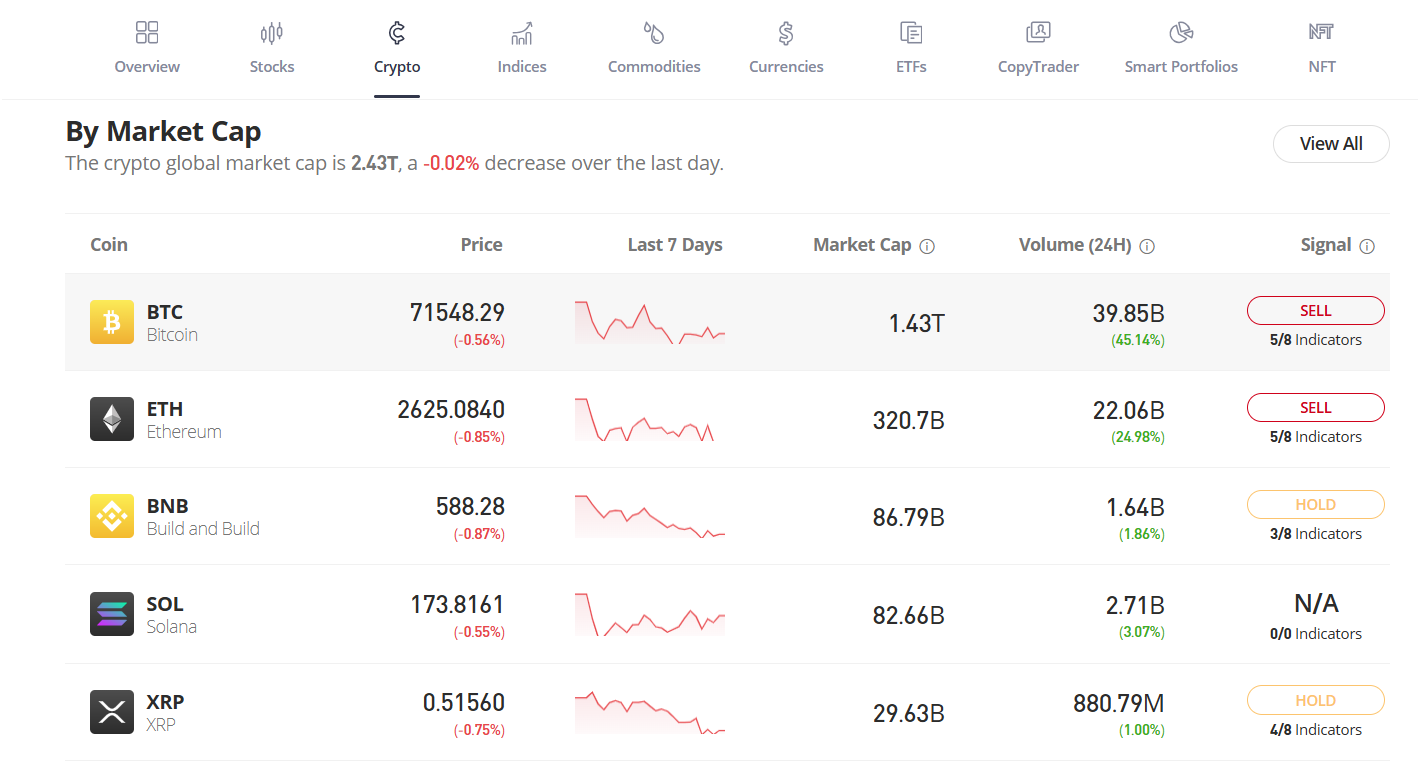
Task: Click the Currencies dollar icon
Action: pos(786,33)
